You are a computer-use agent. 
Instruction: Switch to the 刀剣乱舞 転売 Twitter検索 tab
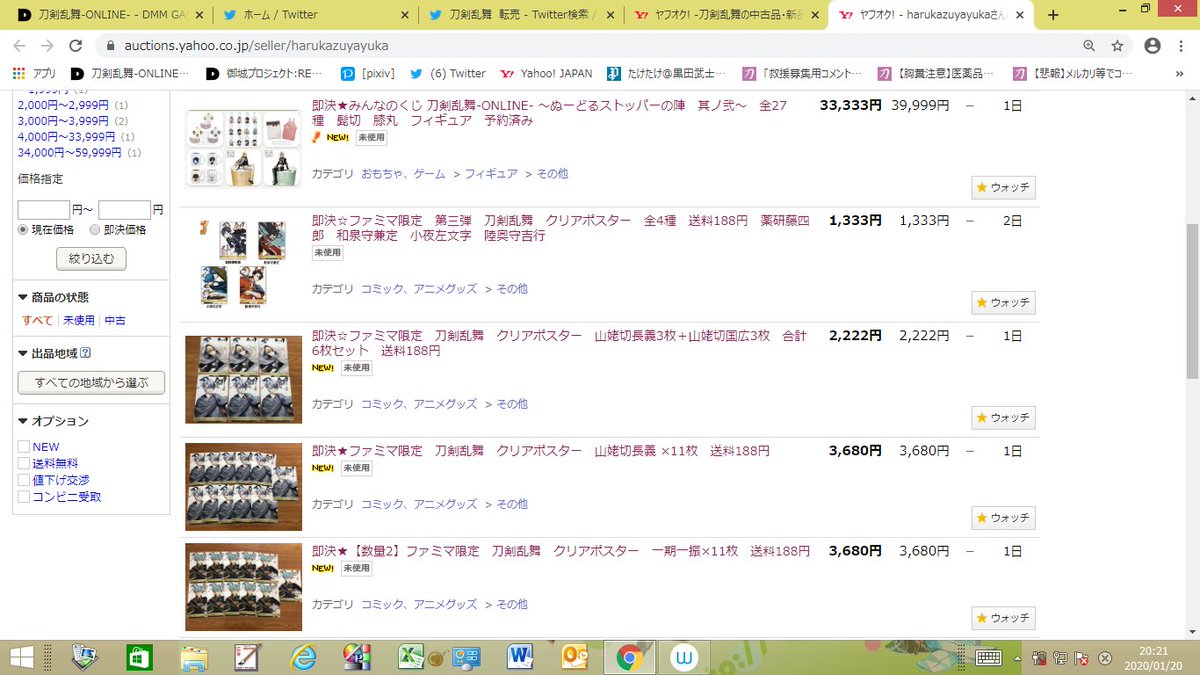[x=520, y=15]
